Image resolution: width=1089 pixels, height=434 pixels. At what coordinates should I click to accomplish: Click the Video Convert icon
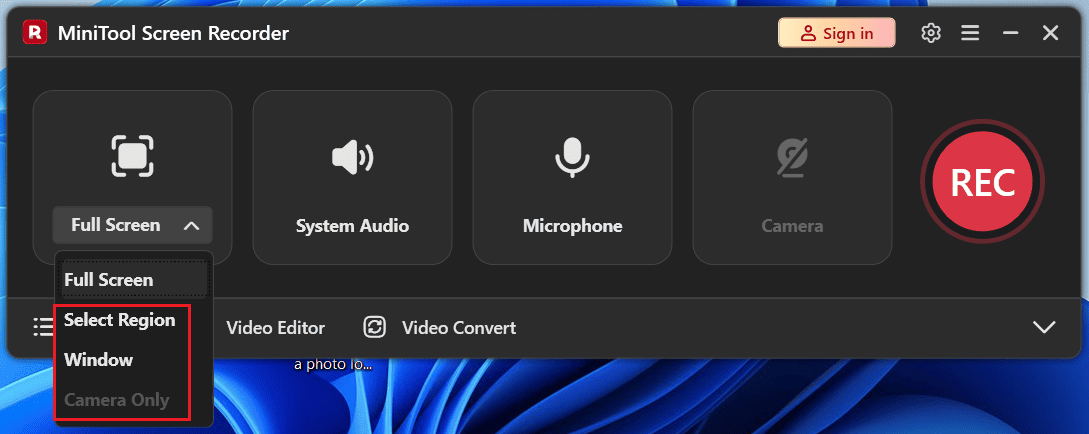pos(375,327)
